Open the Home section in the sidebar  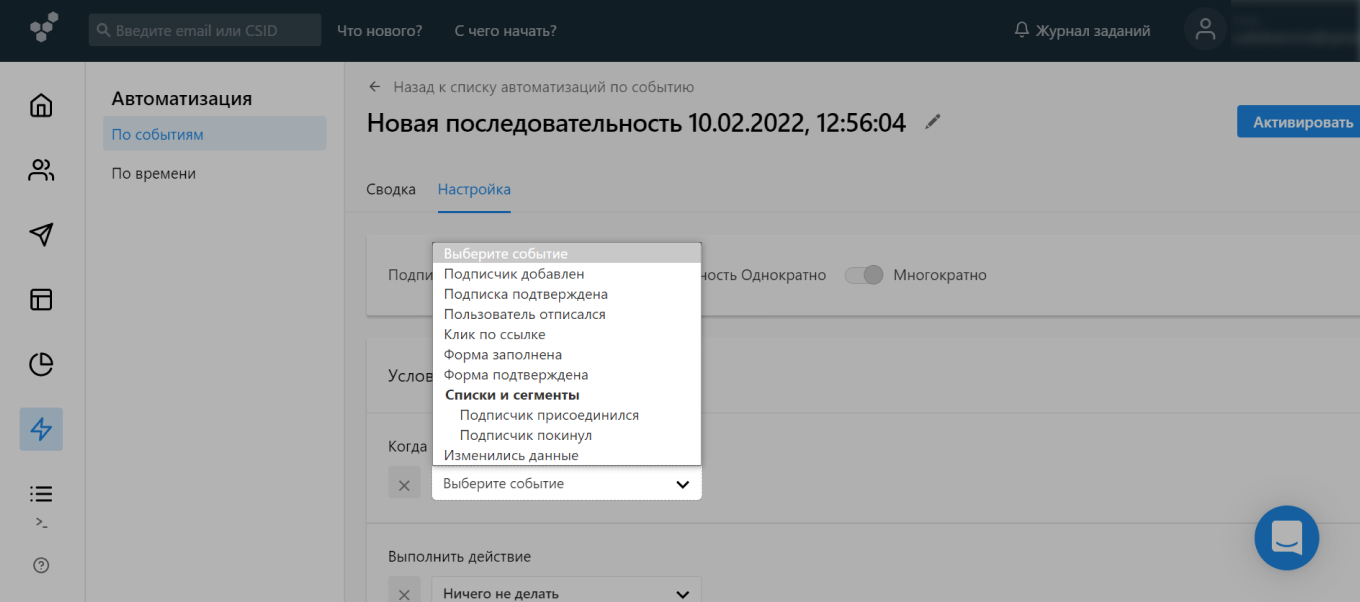point(40,104)
